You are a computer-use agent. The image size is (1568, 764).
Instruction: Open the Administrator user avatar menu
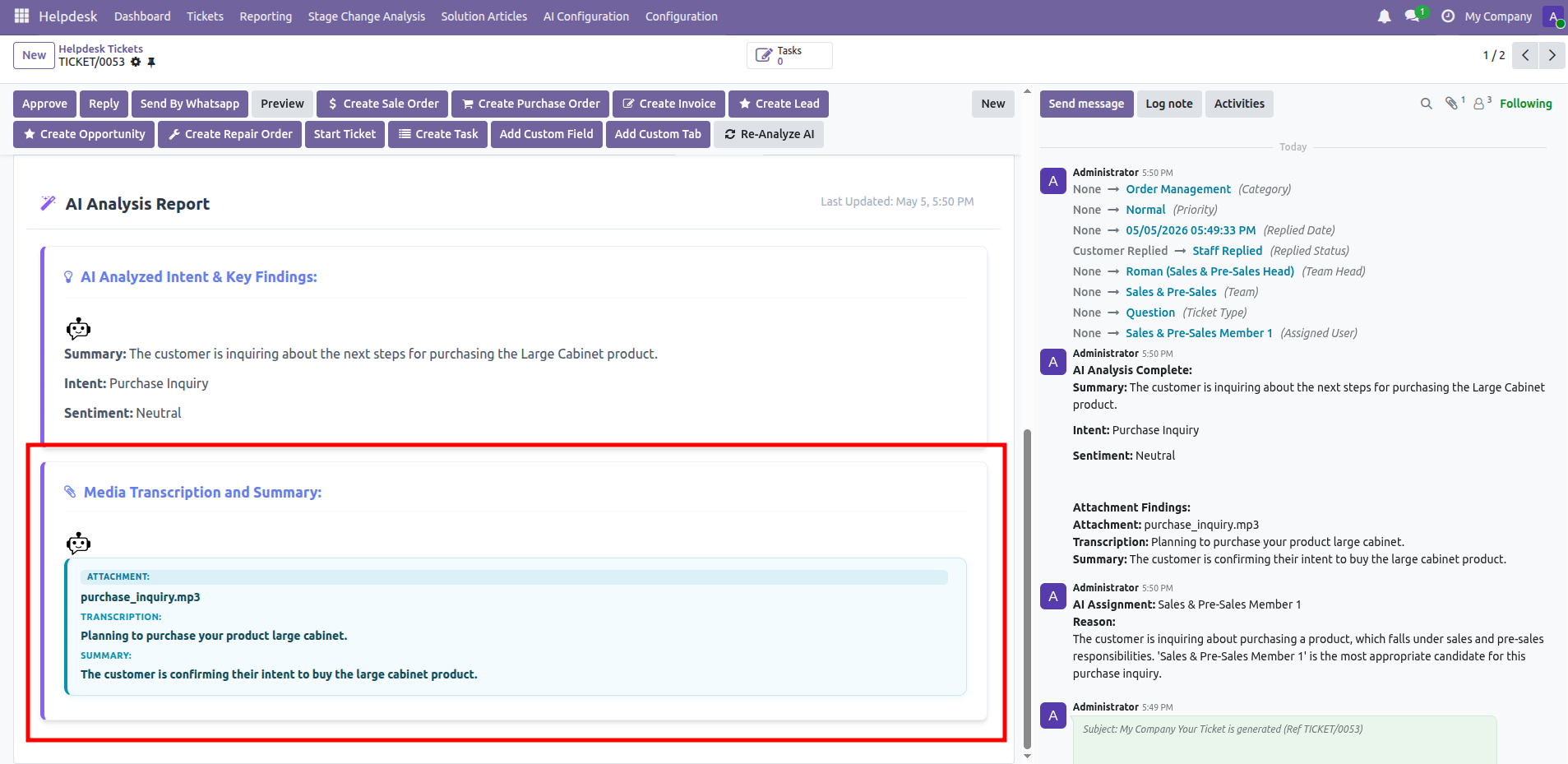coord(1553,16)
